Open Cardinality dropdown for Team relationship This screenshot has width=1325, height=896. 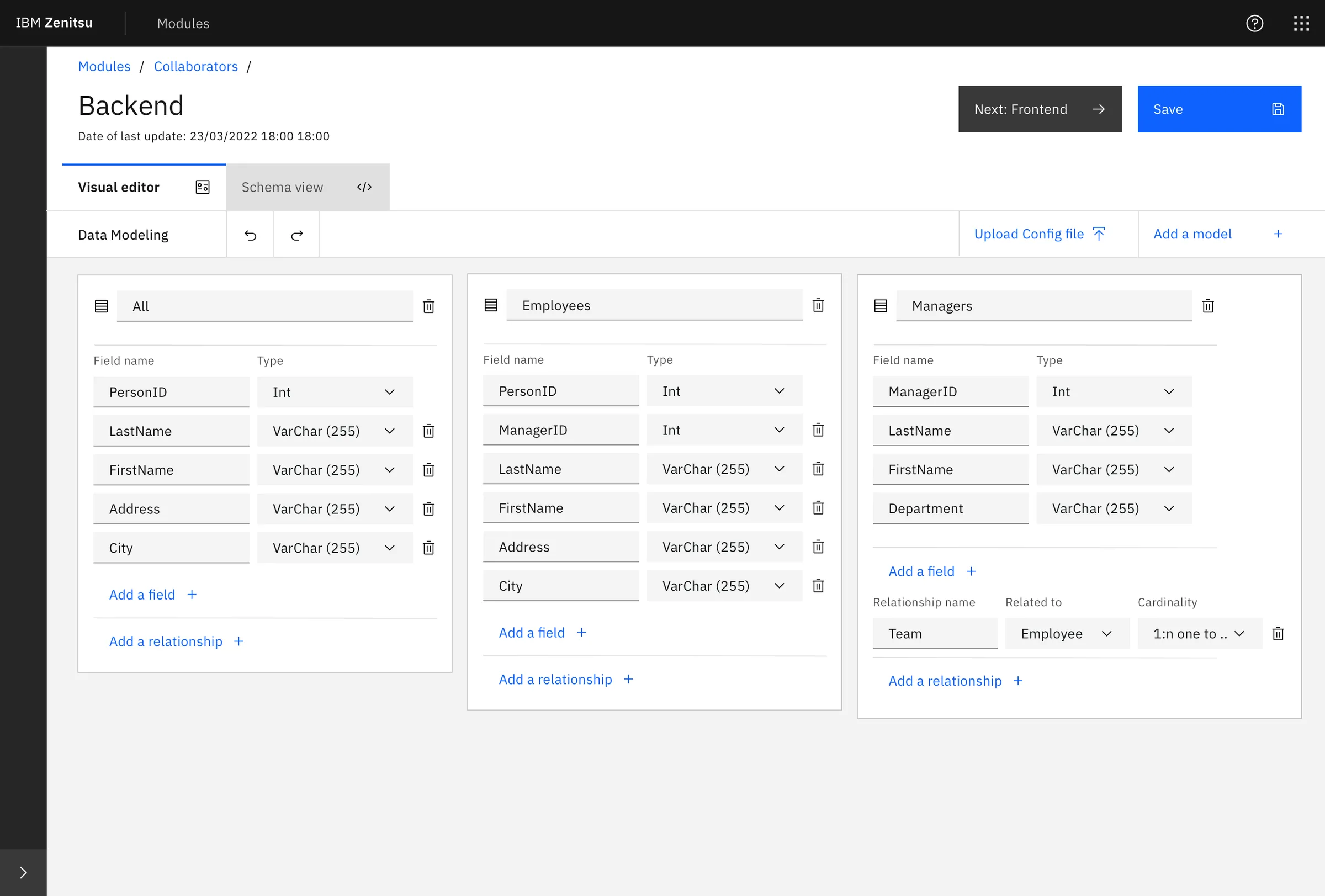click(x=1199, y=634)
